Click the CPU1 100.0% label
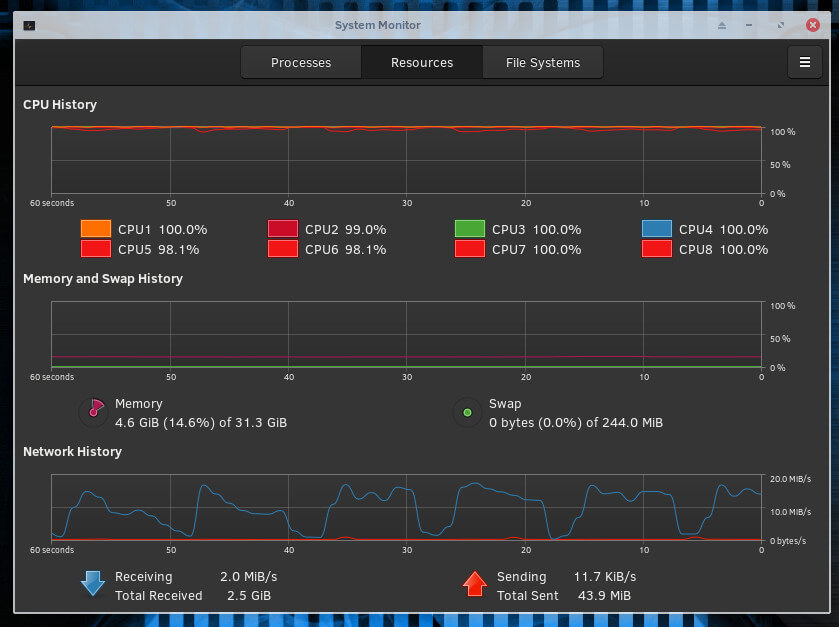This screenshot has width=839, height=627. point(163,230)
